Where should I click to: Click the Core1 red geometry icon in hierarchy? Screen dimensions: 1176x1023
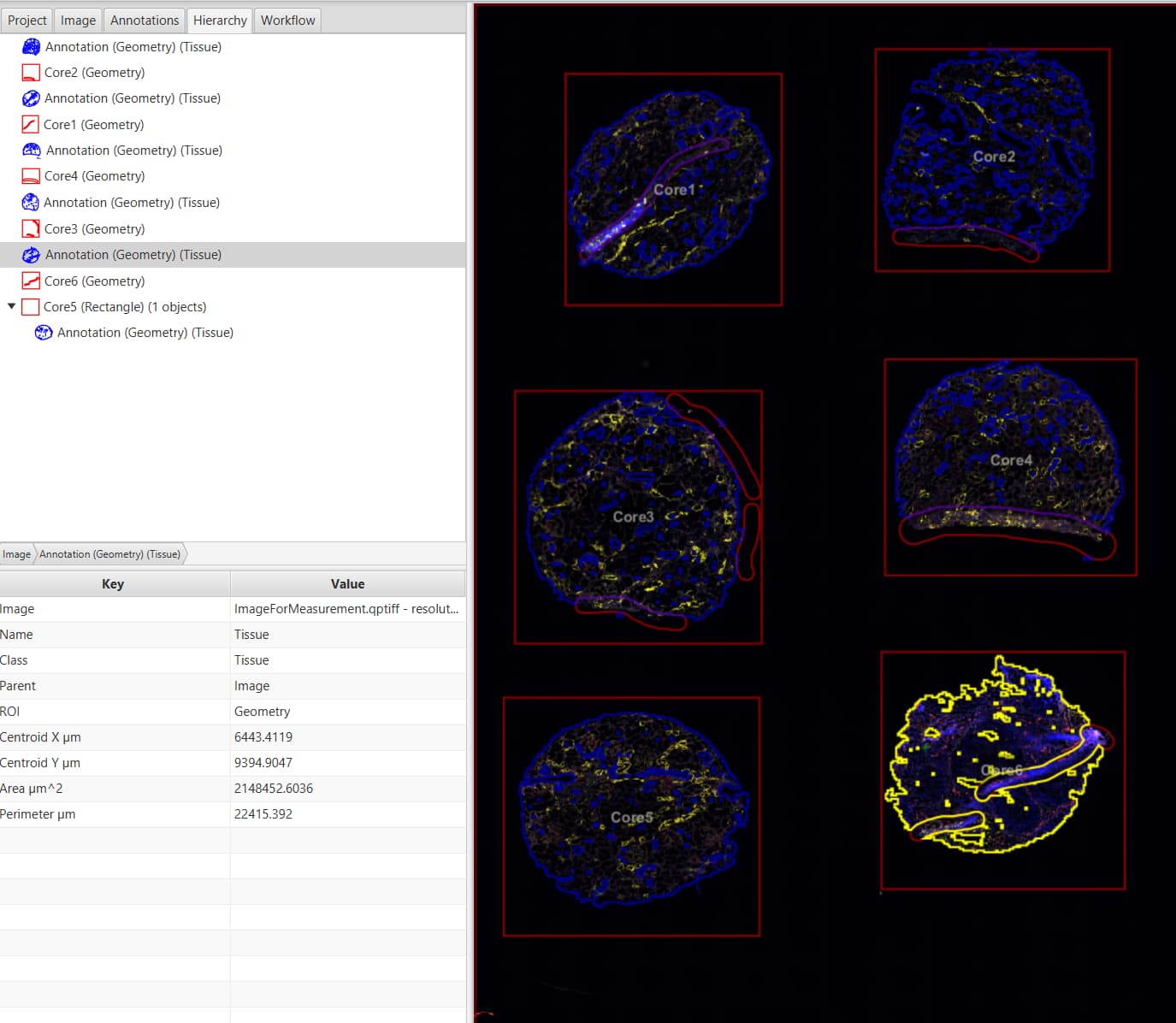pos(31,124)
